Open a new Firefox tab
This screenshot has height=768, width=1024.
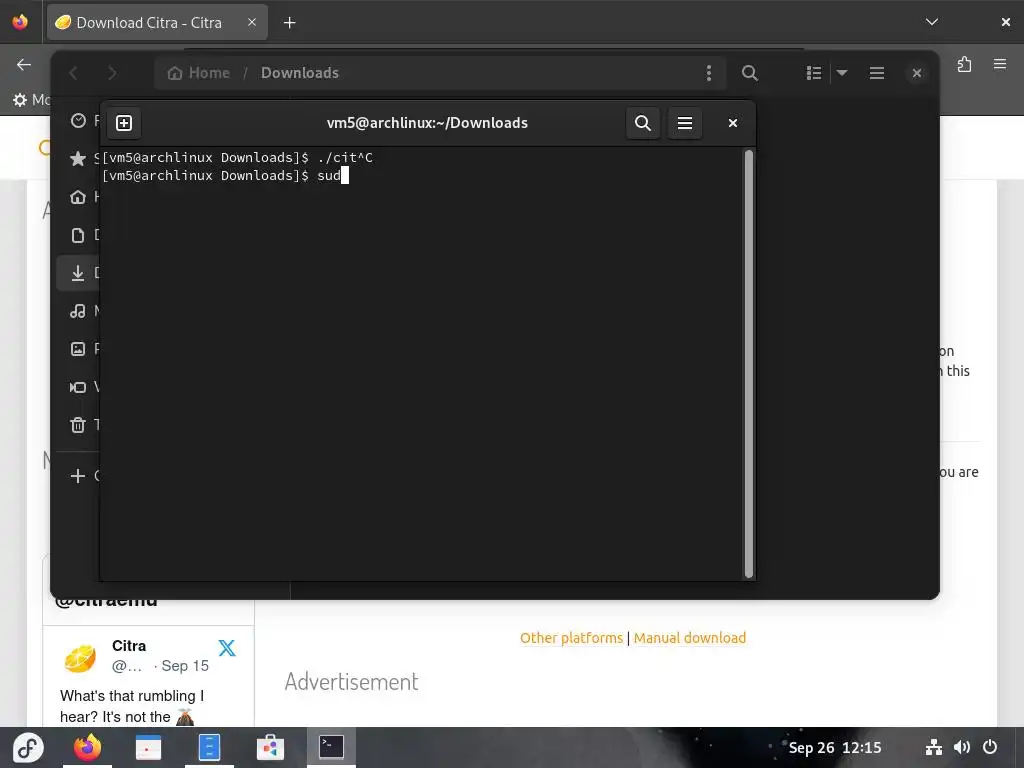click(289, 23)
